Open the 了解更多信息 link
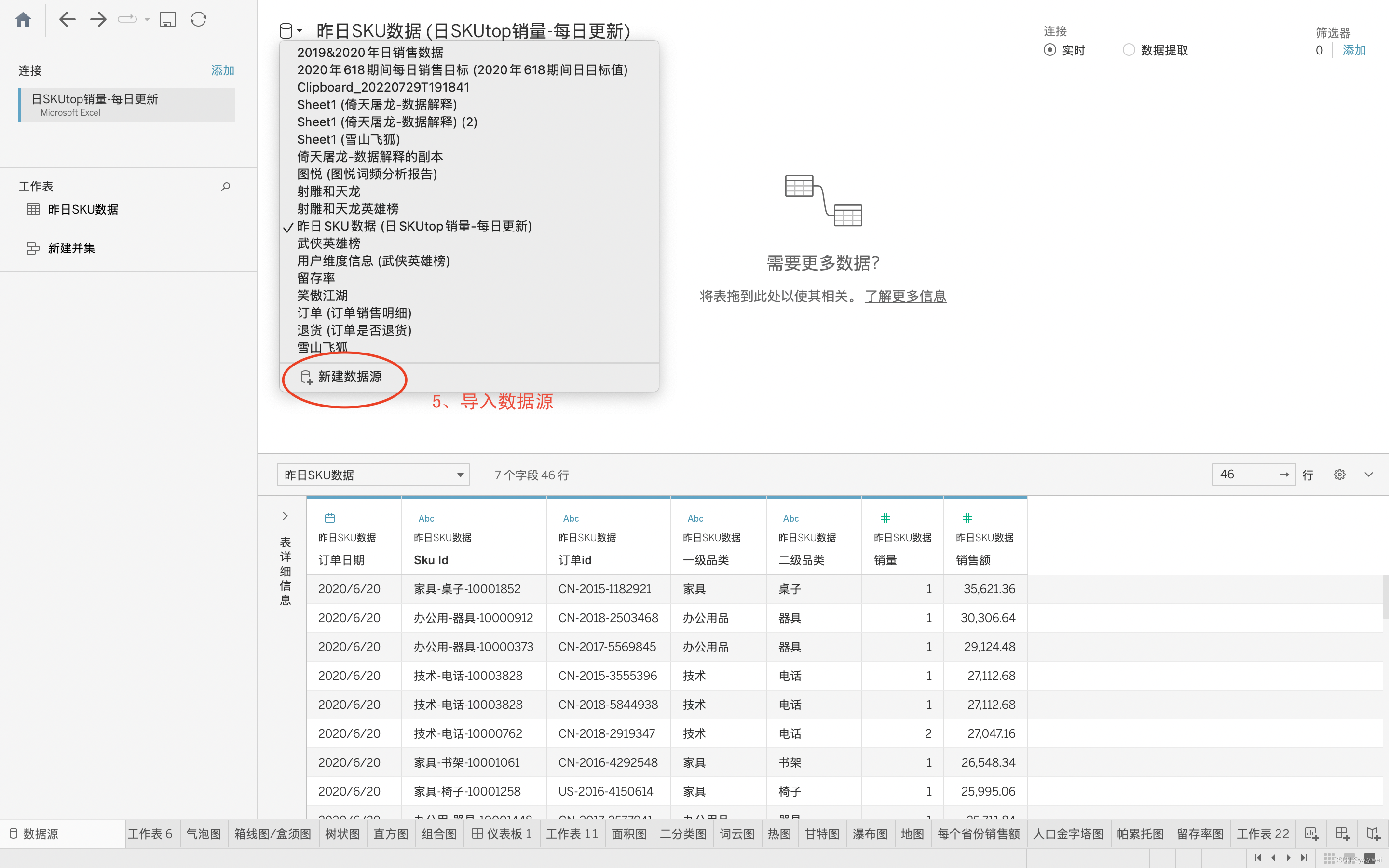The image size is (1389, 868). coord(905,296)
